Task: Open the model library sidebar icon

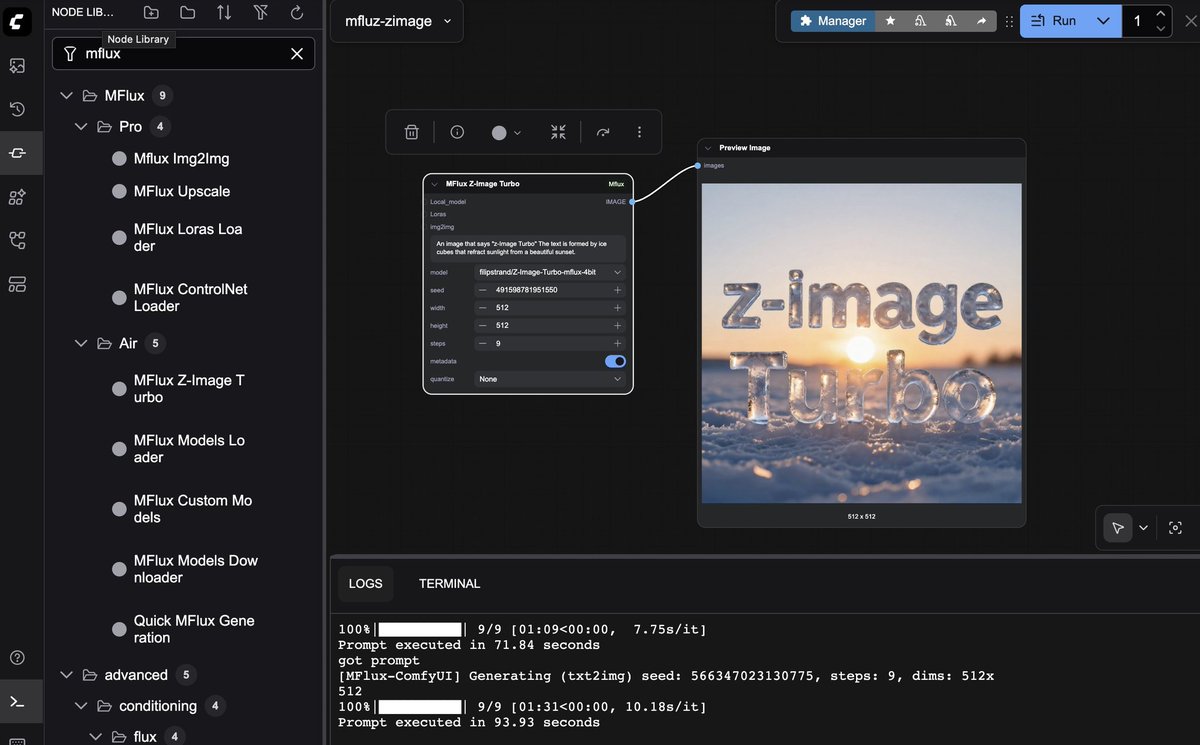Action: (18, 197)
